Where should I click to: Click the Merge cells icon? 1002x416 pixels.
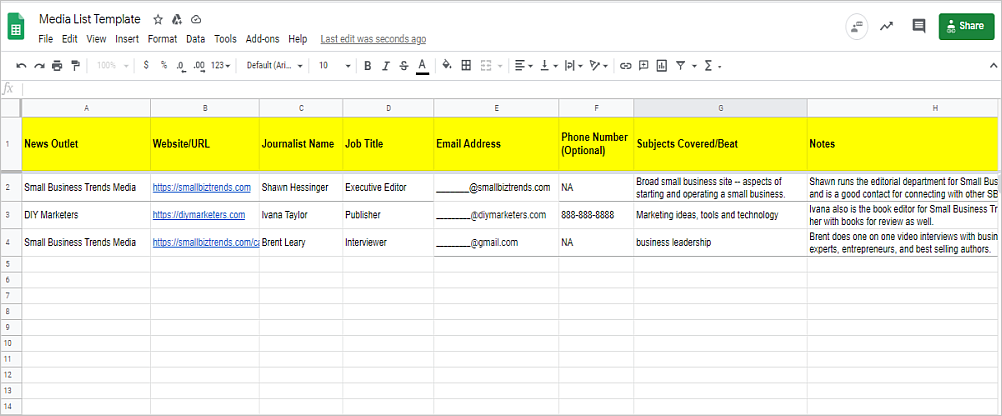click(486, 65)
